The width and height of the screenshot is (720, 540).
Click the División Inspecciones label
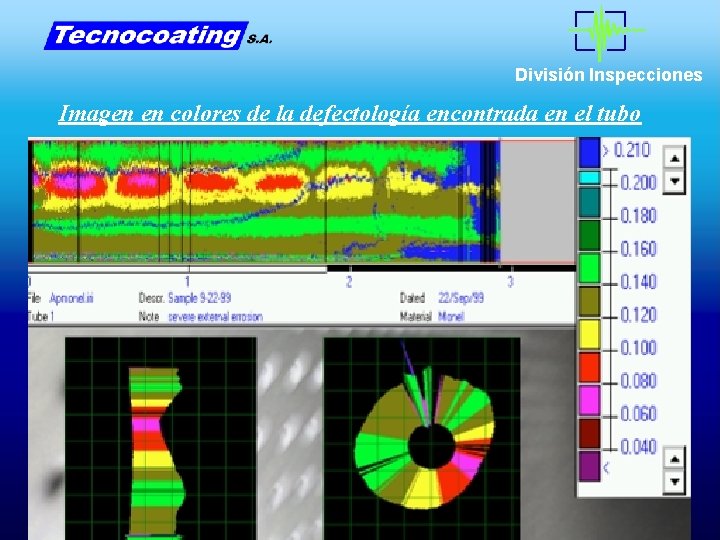click(x=608, y=75)
